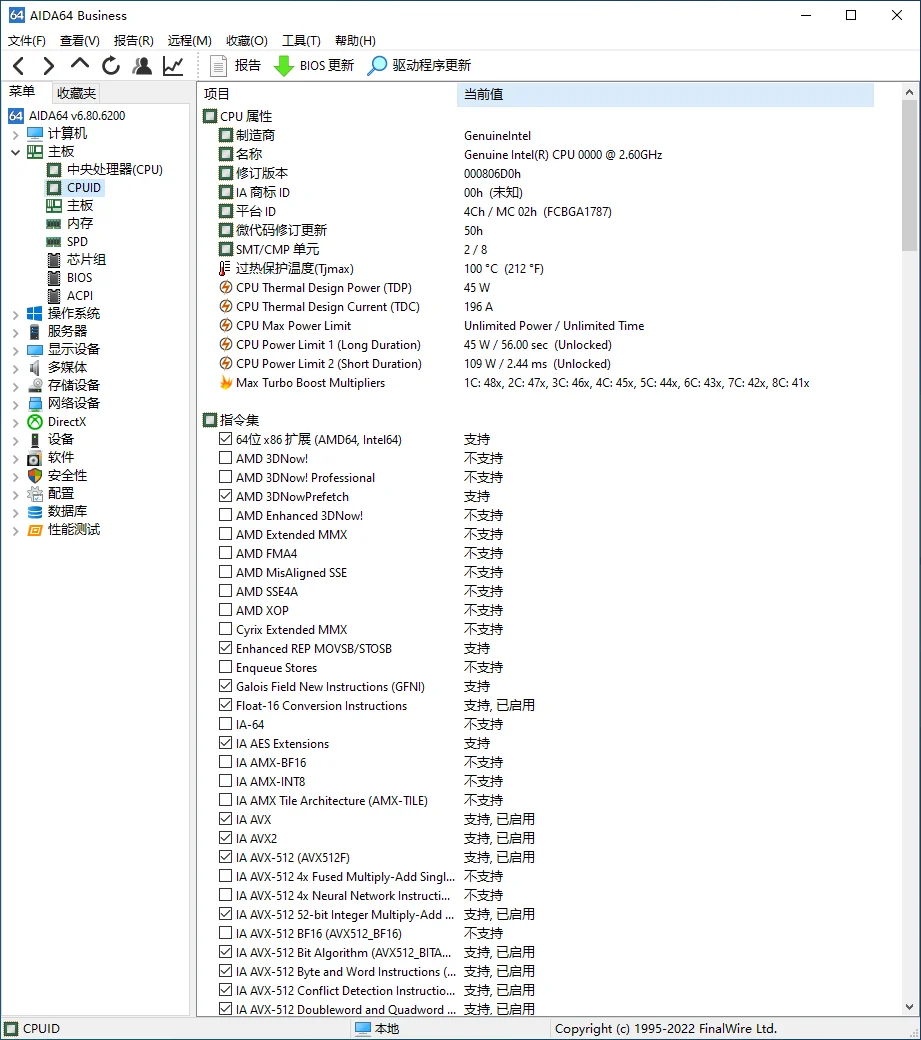921x1040 pixels.
Task: Click the 本地 monitor icon in status bar
Action: tap(363, 1029)
